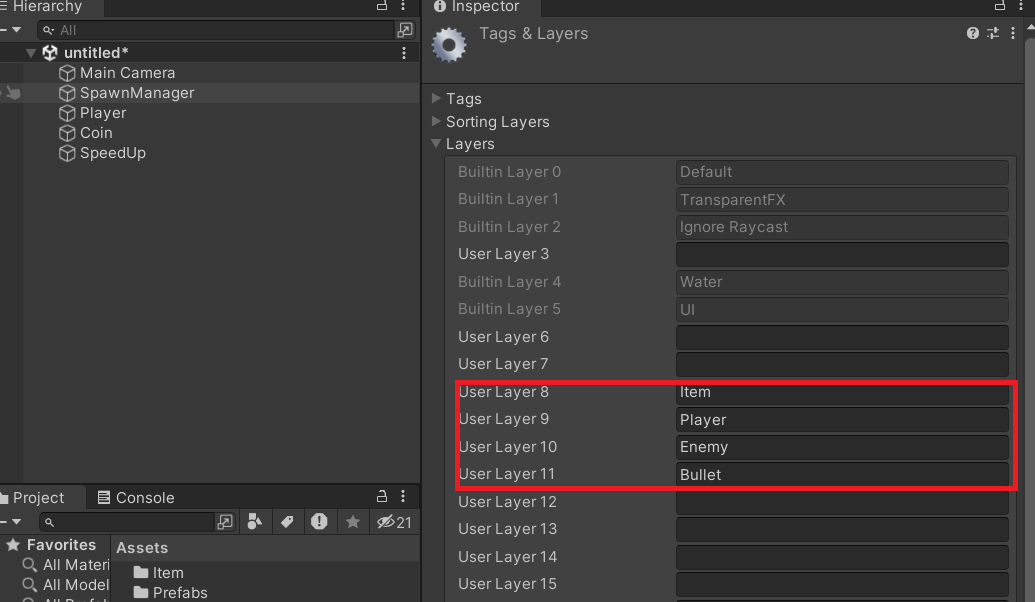Open the Hierarchy panel kebab menu
The image size is (1035, 602).
(403, 6)
